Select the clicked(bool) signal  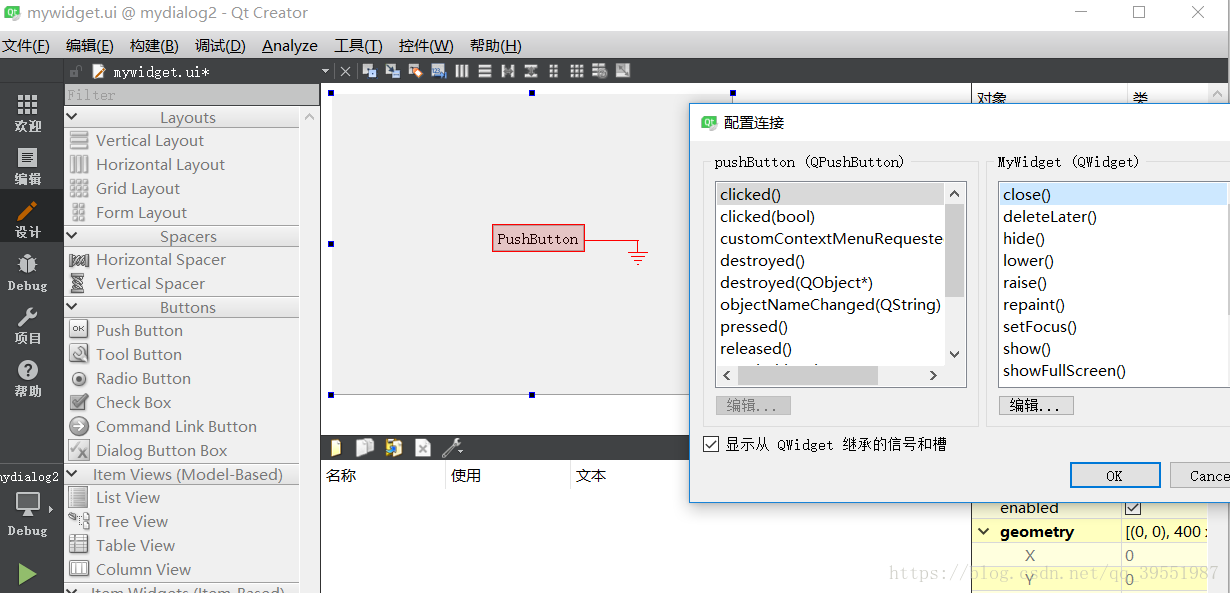tap(767, 216)
